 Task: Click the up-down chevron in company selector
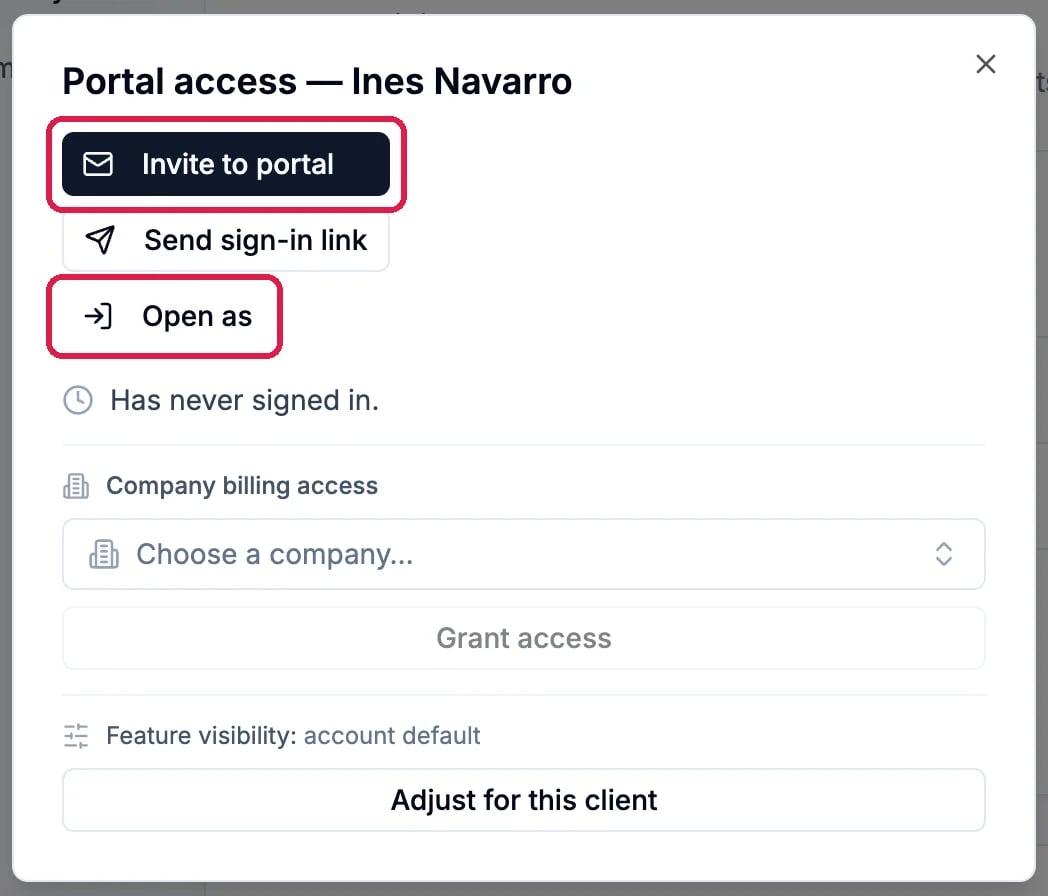click(944, 554)
